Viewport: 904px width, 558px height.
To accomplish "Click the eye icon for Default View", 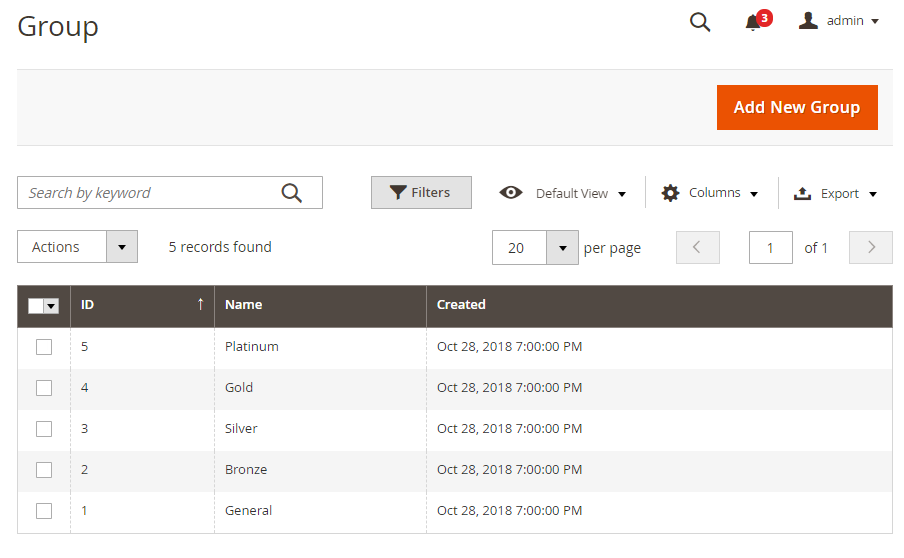I will pos(511,193).
